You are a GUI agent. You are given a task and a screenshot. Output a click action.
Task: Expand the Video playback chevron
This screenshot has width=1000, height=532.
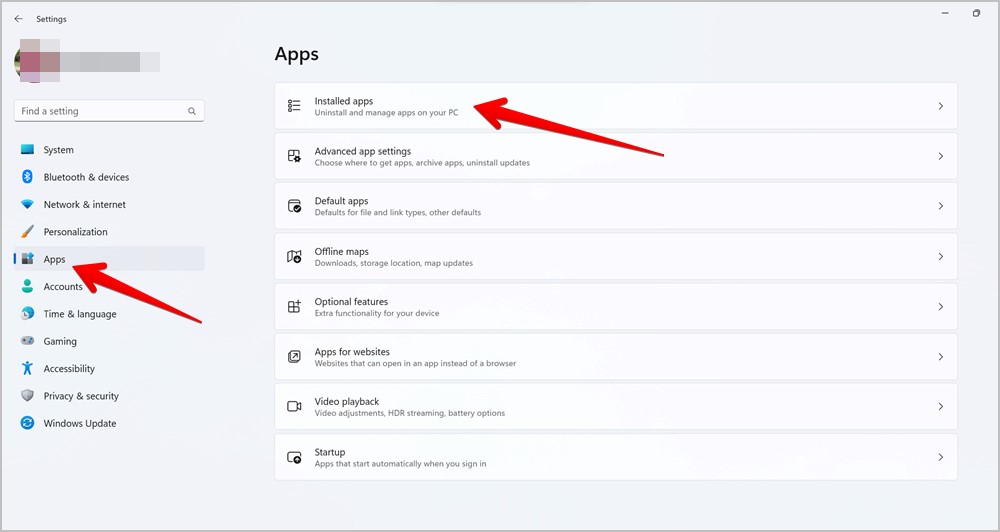click(x=941, y=406)
